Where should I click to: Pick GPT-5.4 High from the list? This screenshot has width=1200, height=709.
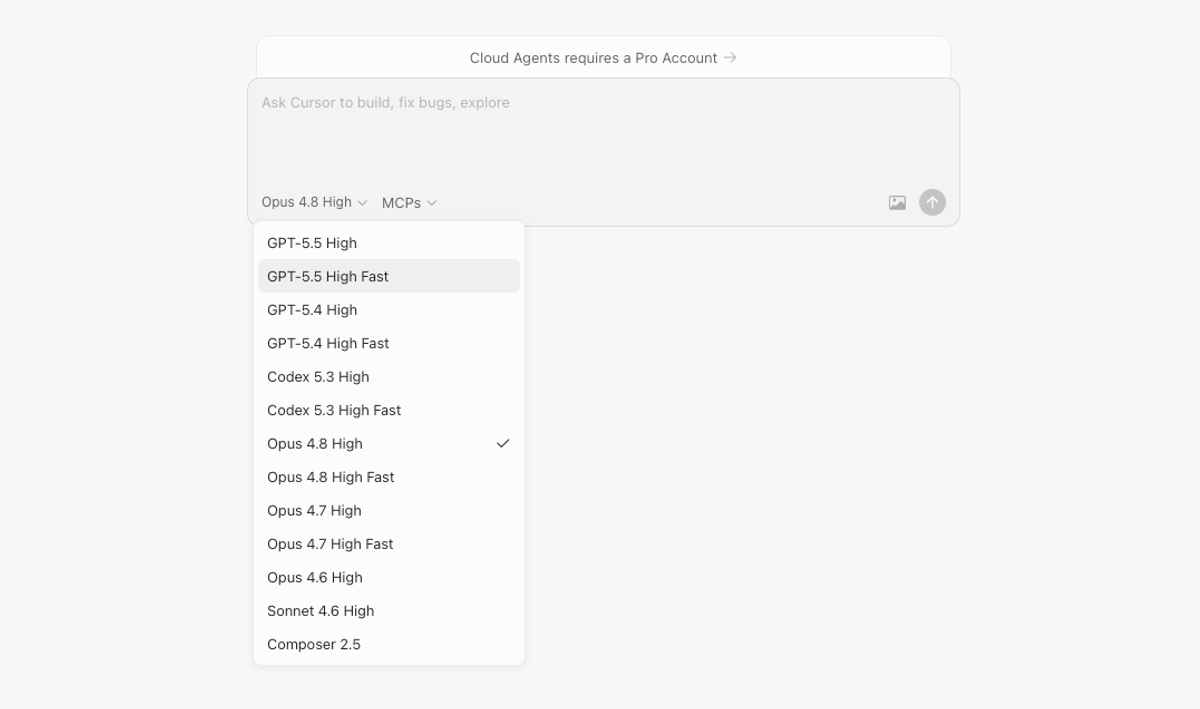389,310
